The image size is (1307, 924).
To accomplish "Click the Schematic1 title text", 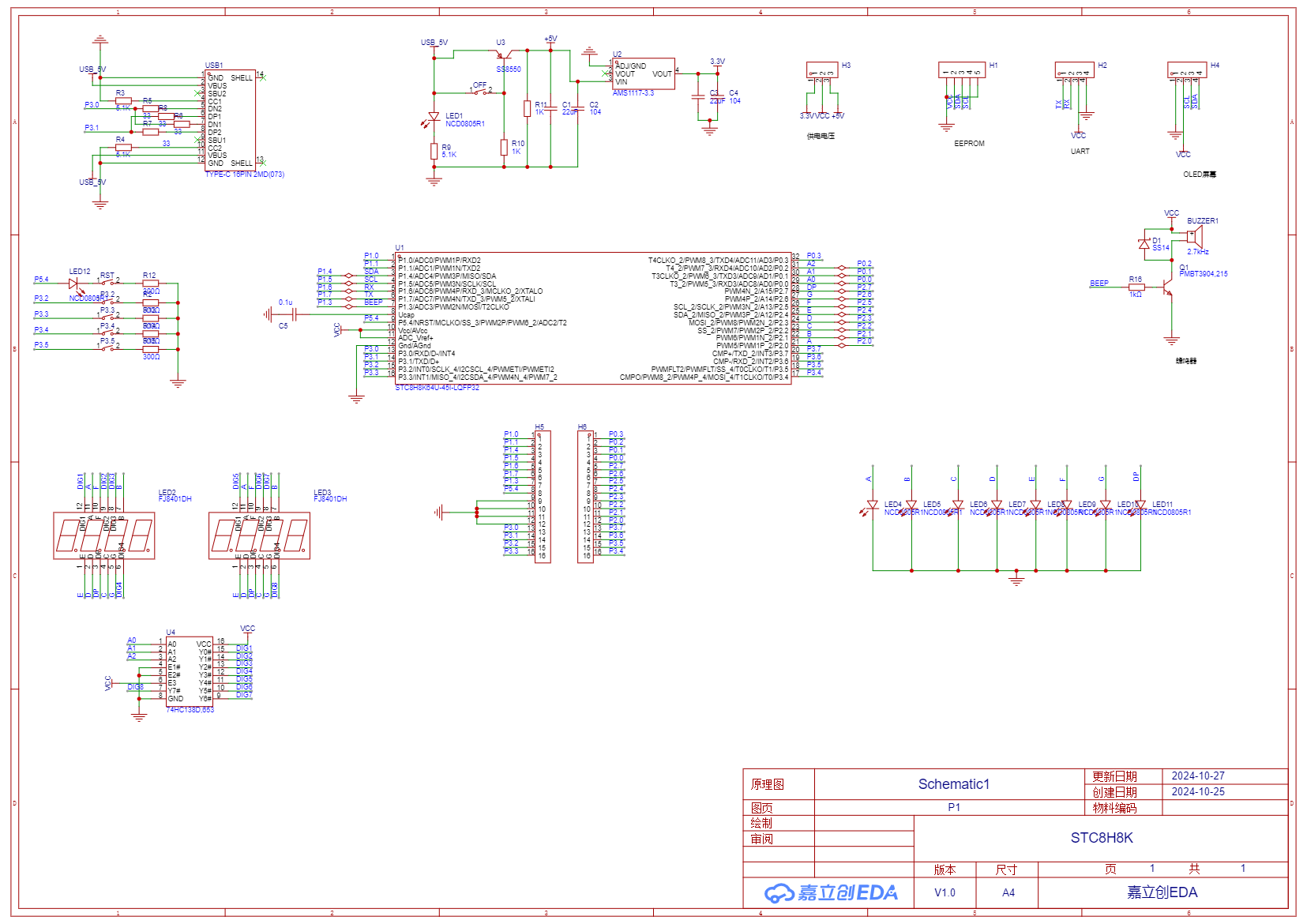I will coord(953,784).
